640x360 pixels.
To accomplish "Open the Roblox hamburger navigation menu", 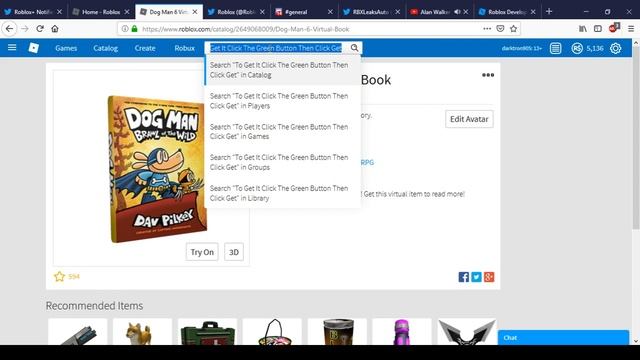I will 12,48.
